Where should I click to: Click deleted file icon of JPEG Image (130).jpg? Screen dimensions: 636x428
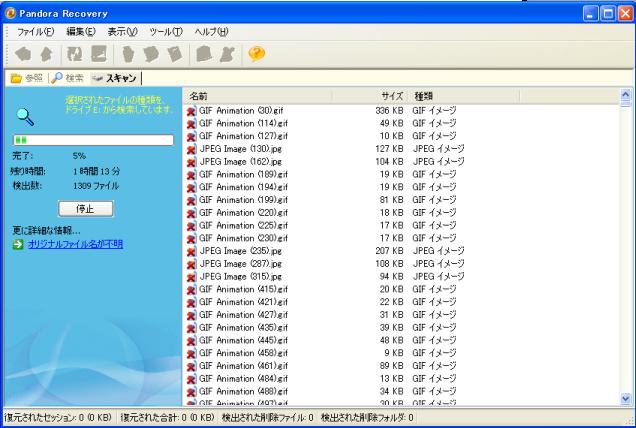tap(191, 149)
